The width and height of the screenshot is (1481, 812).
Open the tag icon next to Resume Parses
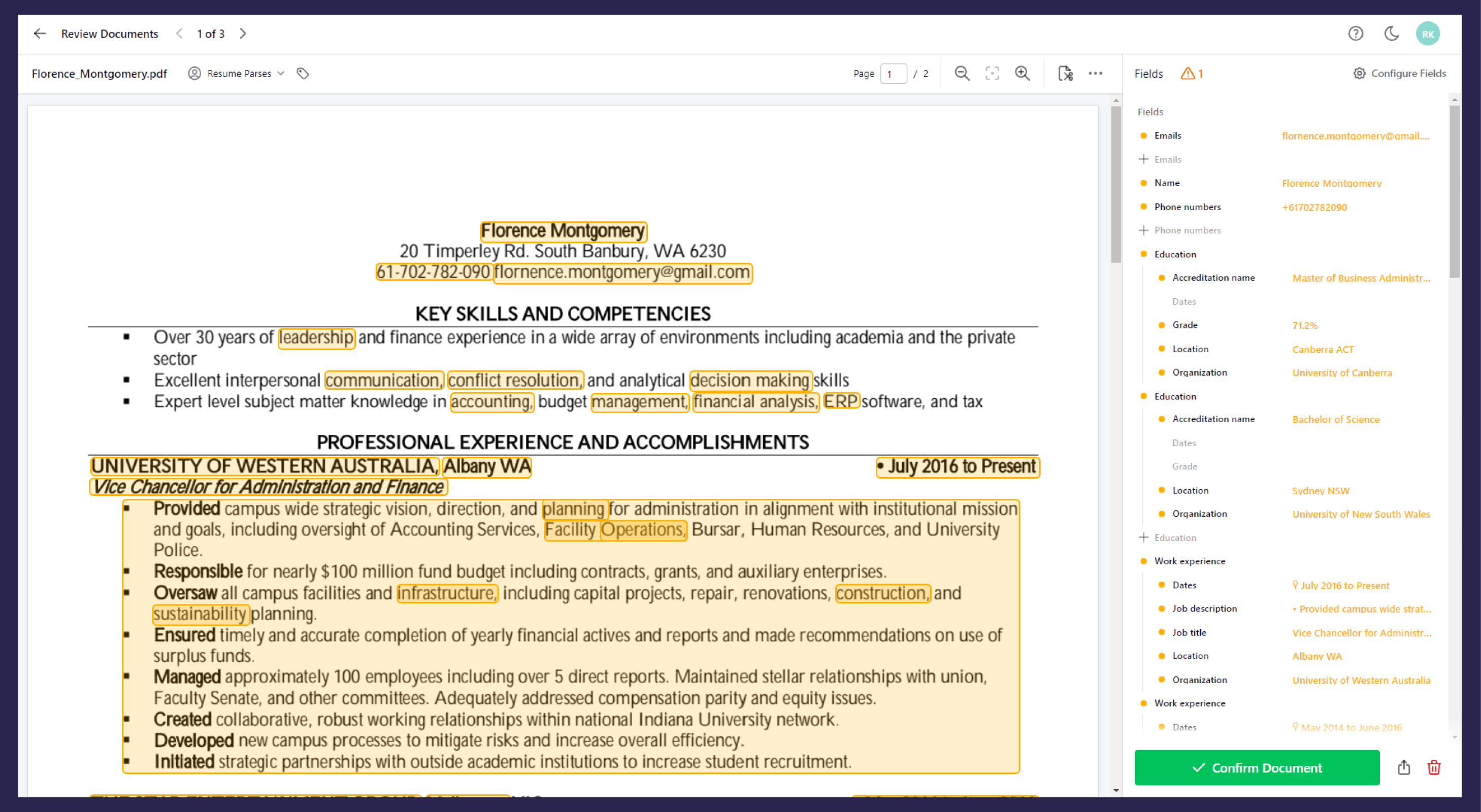coord(303,74)
